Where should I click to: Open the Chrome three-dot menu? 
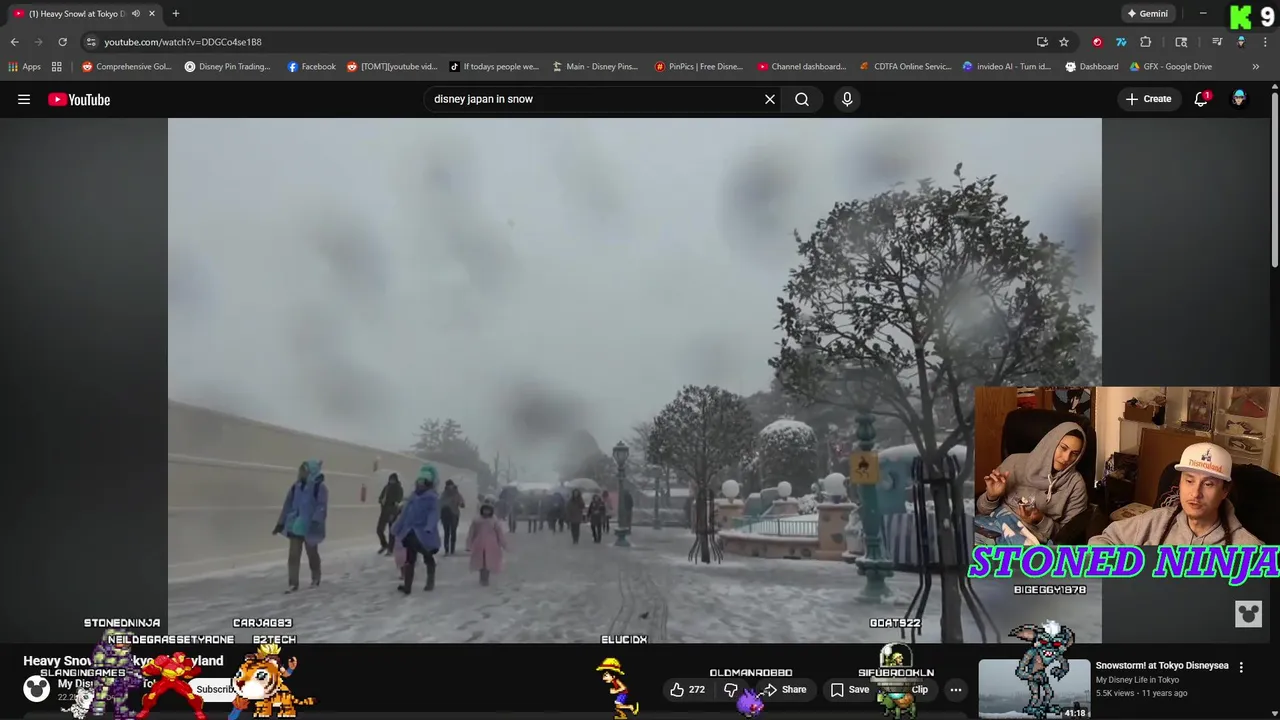[1266, 42]
